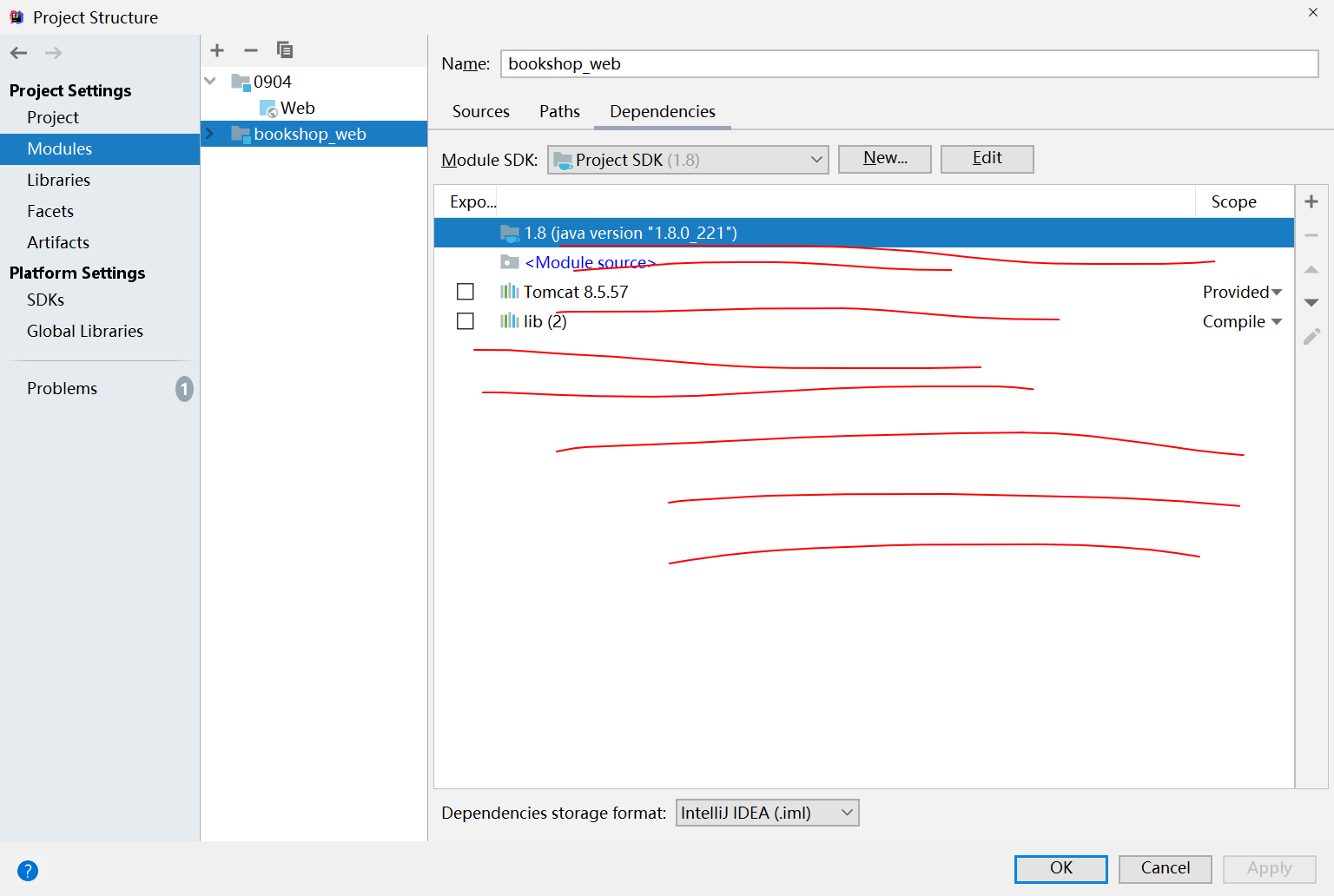Change Tomcat scope from Provided

(1242, 292)
